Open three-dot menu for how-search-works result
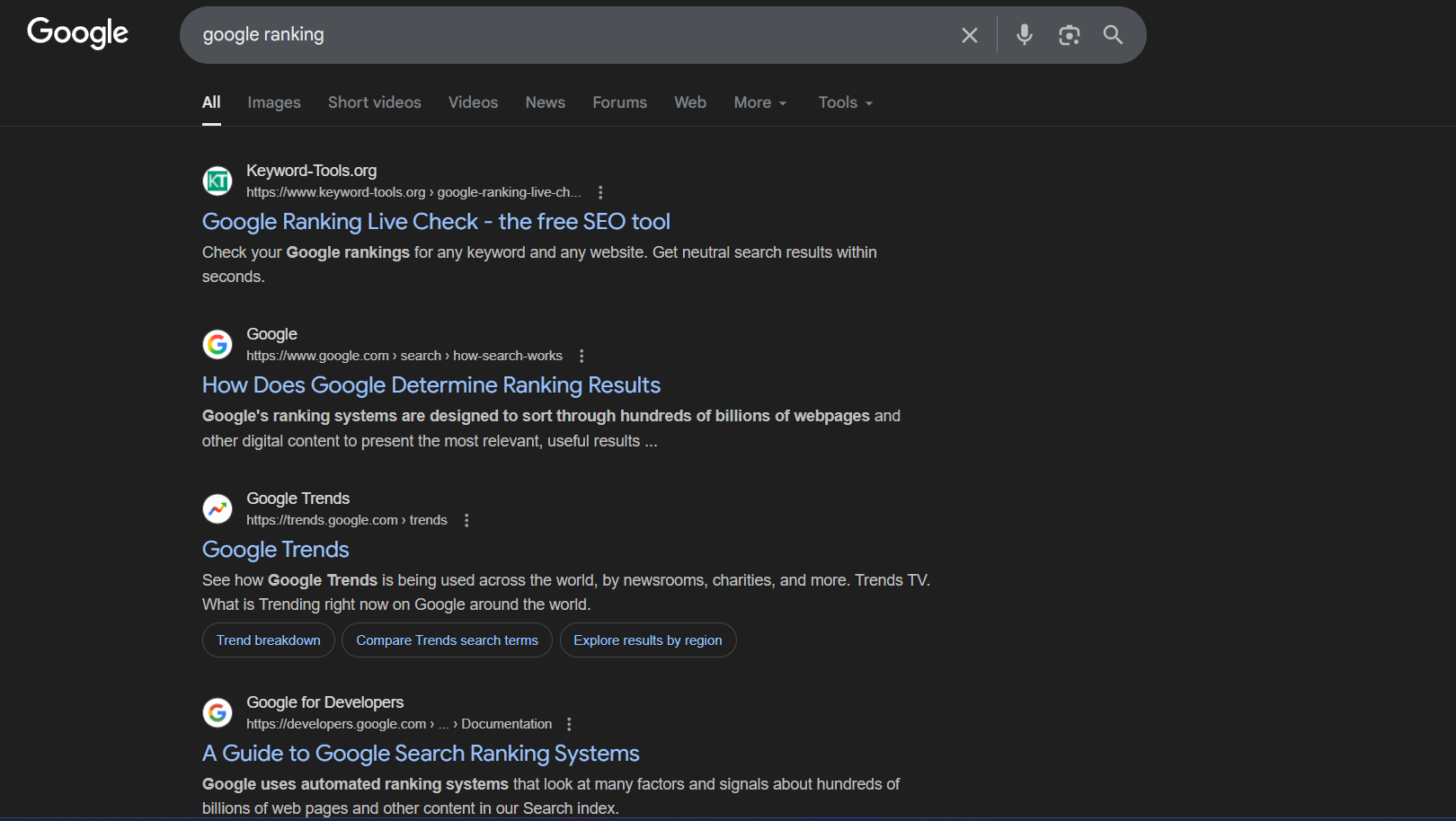The height and width of the screenshot is (821, 1456). (x=582, y=356)
